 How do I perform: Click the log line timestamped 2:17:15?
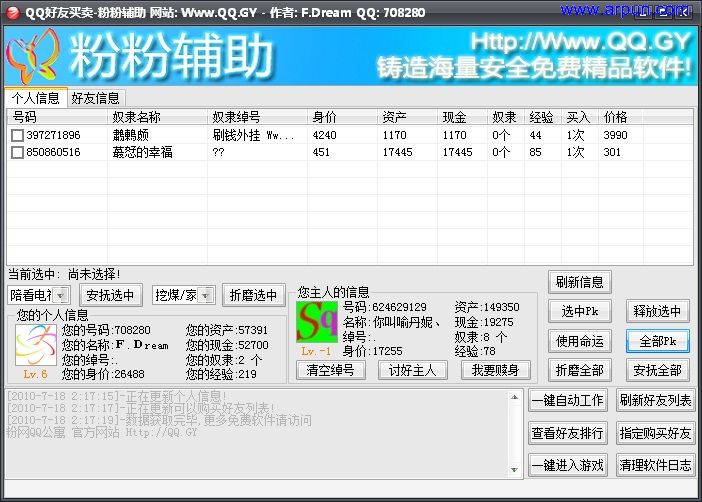[x=117, y=396]
